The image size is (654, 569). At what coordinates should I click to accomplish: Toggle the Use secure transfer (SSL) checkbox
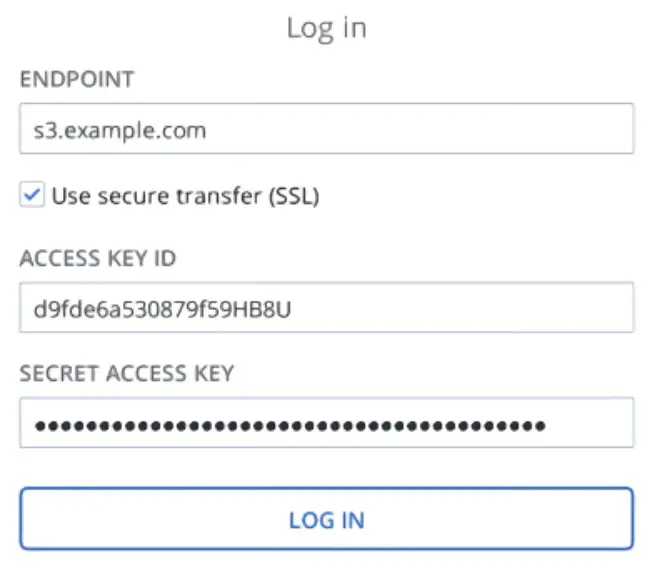click(x=32, y=196)
